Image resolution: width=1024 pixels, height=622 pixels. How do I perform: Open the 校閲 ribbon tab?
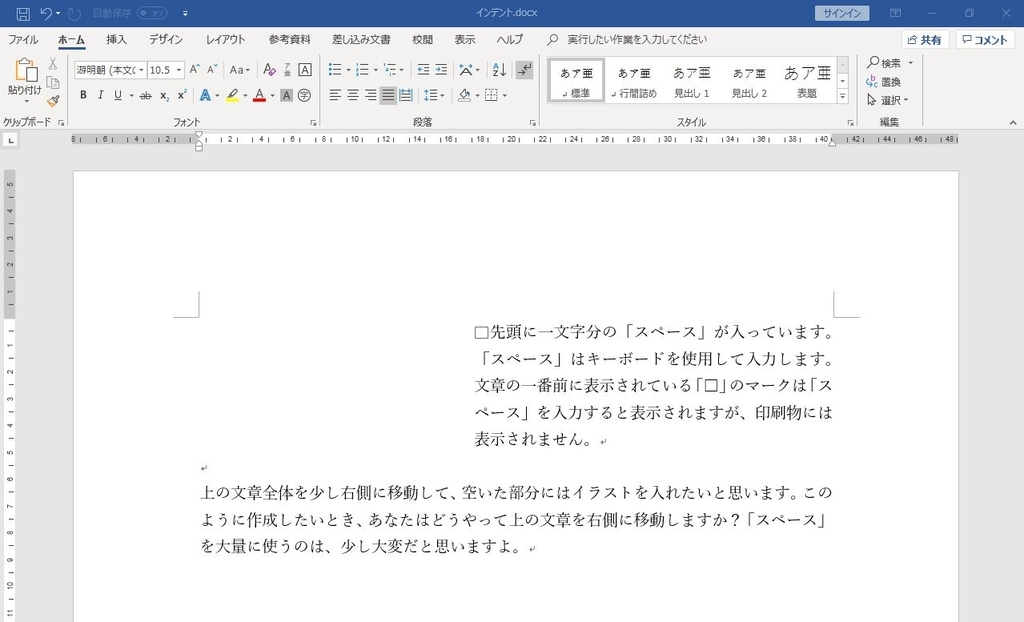click(421, 40)
